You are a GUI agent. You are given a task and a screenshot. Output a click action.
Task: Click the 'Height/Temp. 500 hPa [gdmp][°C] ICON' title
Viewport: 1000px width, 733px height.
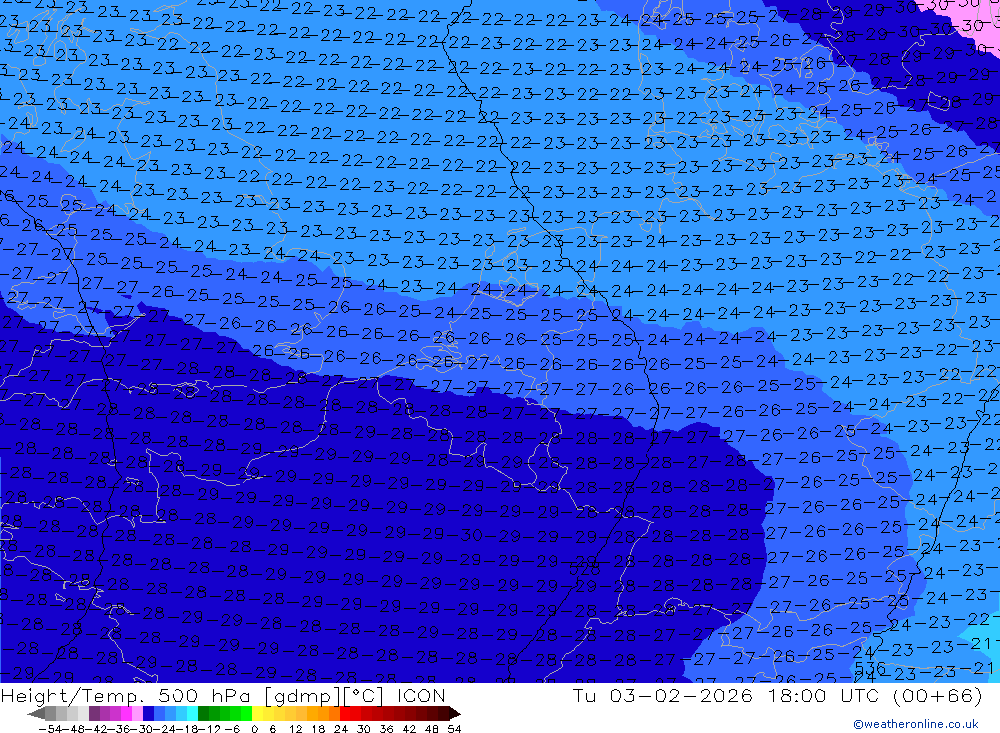coord(223,695)
